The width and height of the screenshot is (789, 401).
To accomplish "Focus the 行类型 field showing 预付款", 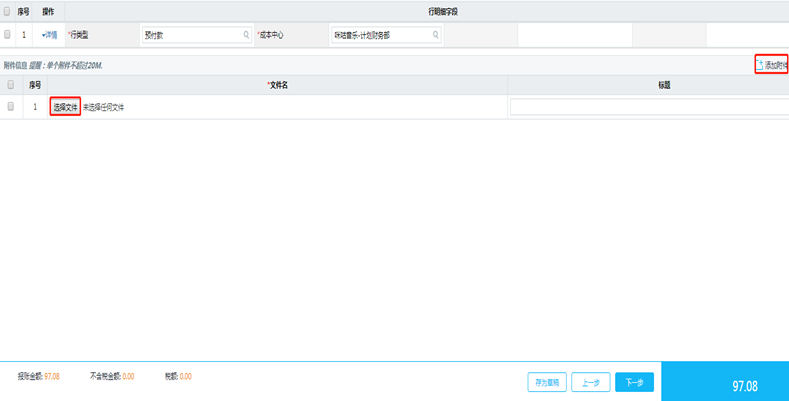I will tap(197, 35).
